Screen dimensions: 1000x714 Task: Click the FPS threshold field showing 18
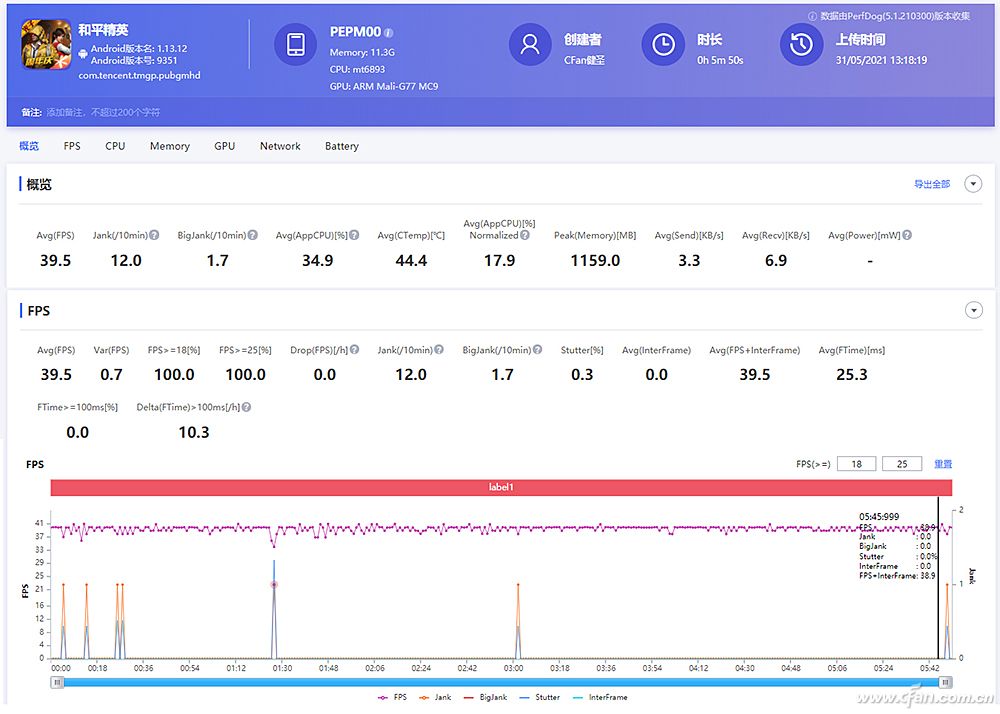[858, 464]
